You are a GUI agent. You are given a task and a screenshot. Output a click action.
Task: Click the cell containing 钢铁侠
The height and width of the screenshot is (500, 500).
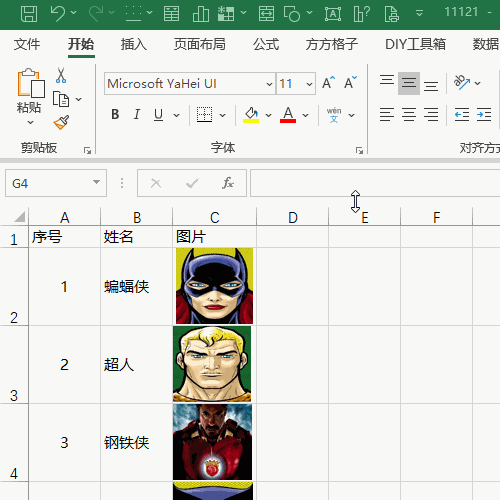click(x=136, y=443)
